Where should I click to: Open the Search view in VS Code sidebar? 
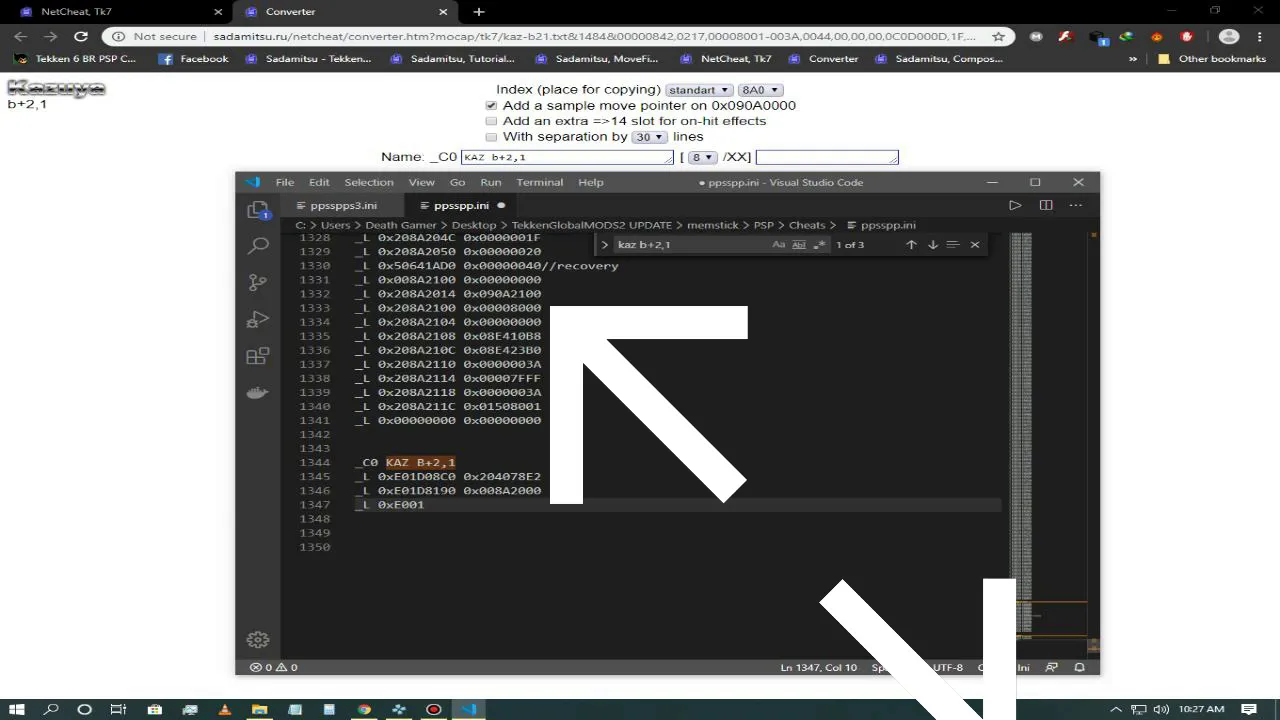click(x=258, y=246)
